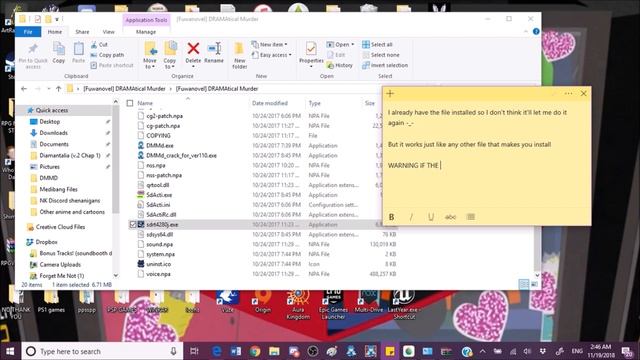Toggle the select-all checkbox in Name header
Viewport: 640px width, 360px height.
point(130,103)
